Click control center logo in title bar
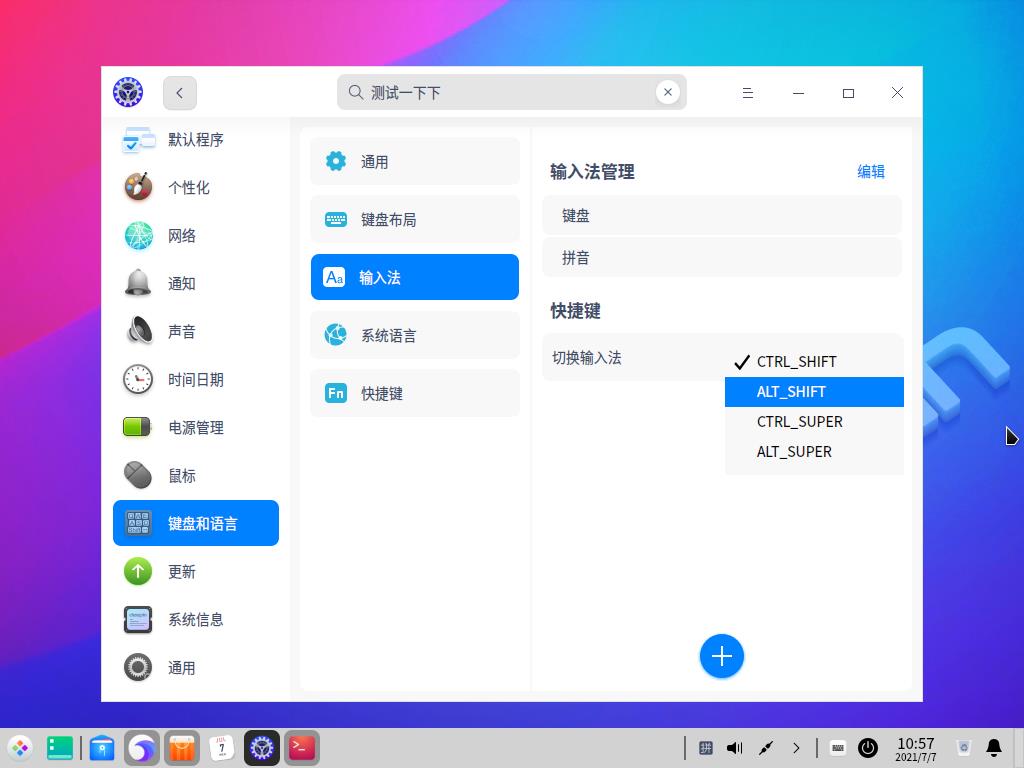This screenshot has width=1024, height=768. [128, 92]
